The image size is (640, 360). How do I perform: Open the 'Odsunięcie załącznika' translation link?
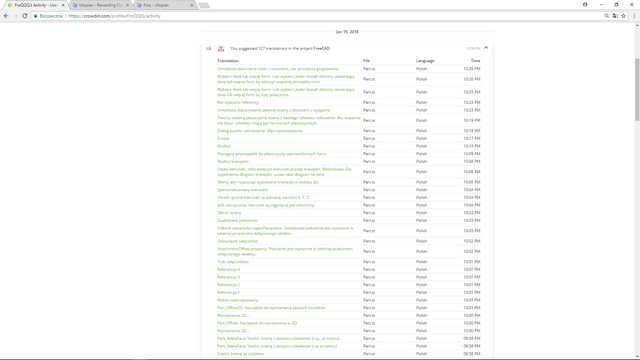pyautogui.click(x=237, y=241)
